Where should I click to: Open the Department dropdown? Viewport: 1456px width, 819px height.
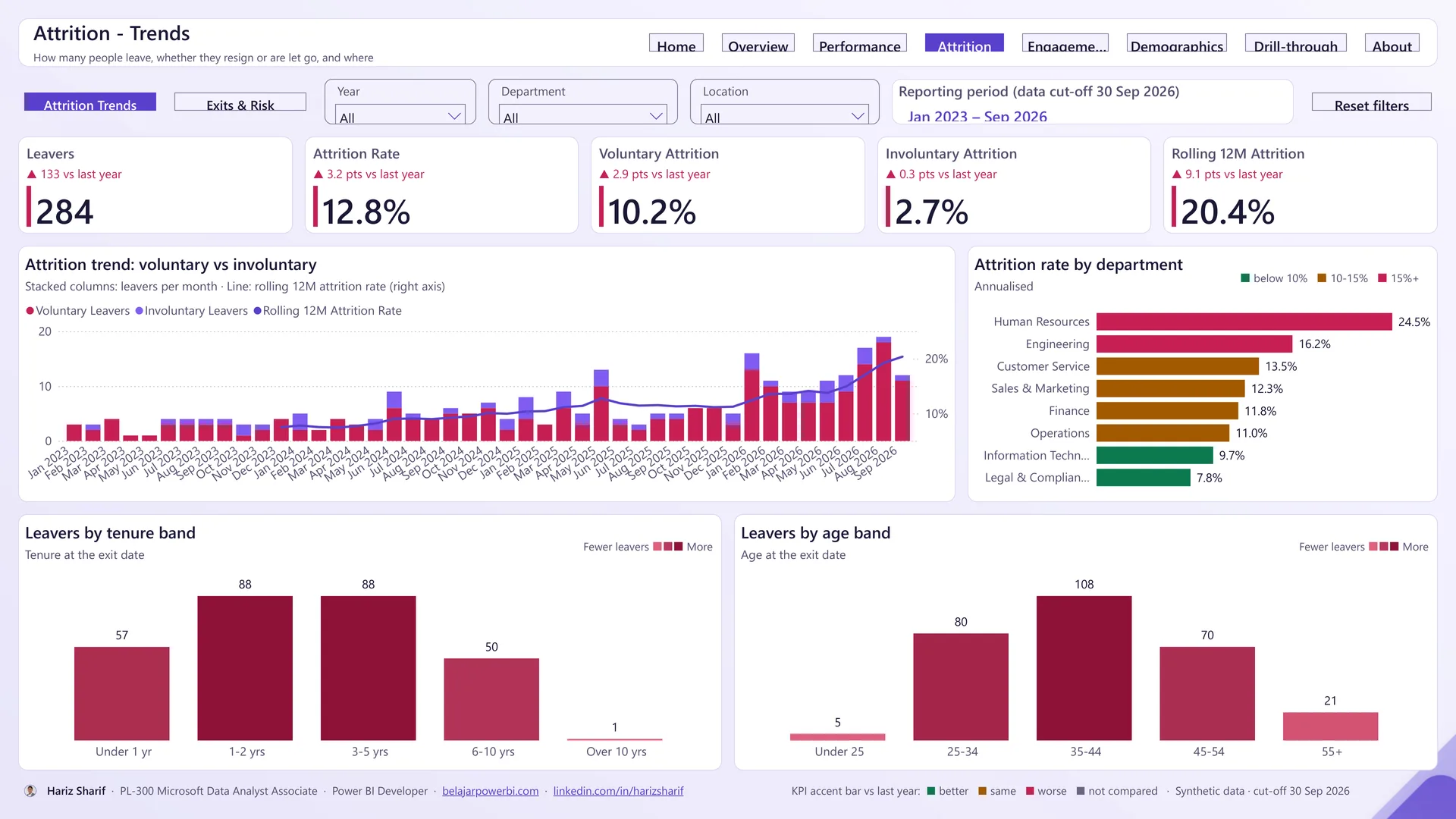click(x=583, y=115)
